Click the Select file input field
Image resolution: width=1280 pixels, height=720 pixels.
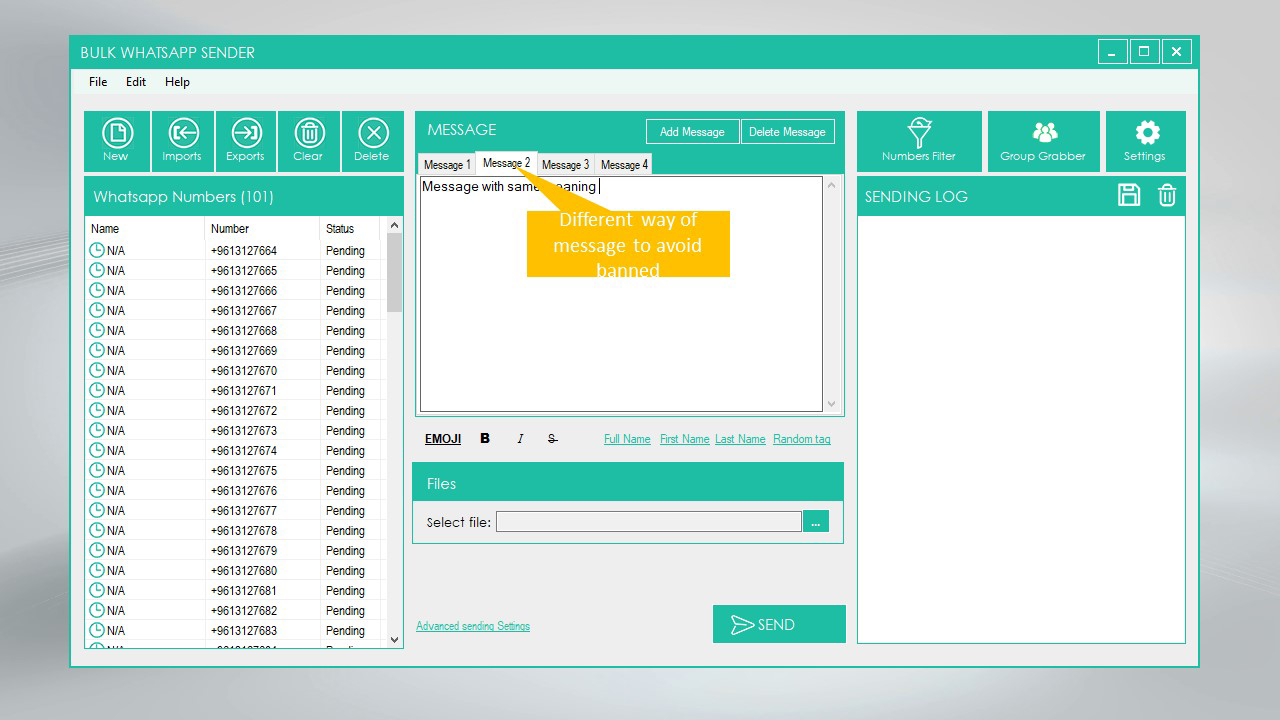648,522
